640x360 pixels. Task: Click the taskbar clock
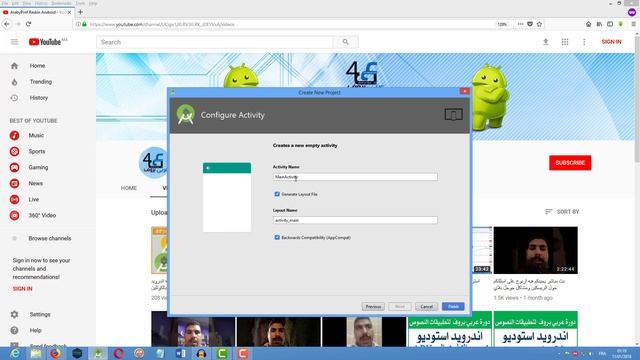pyautogui.click(x=622, y=353)
